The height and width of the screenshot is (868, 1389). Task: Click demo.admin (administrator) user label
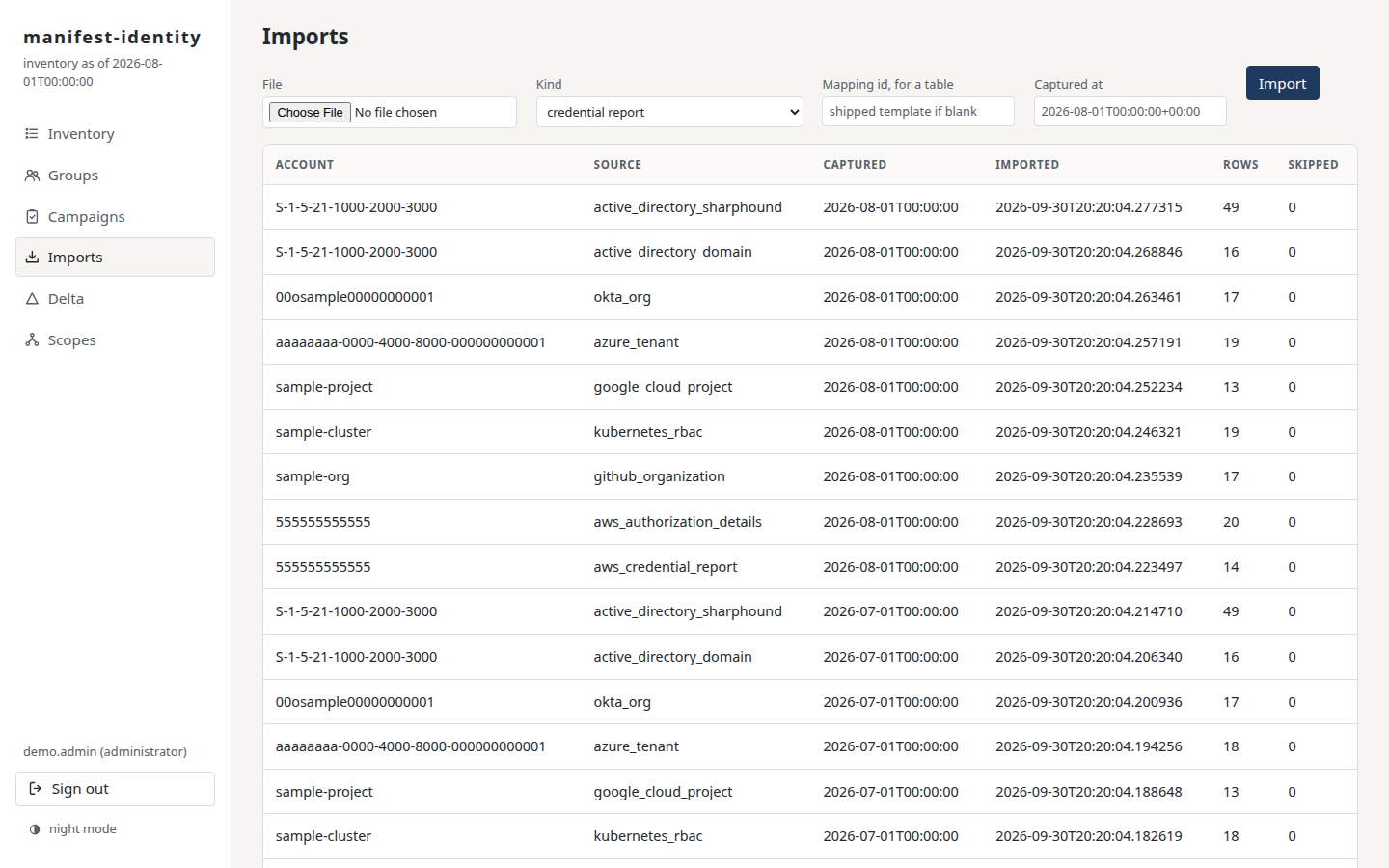[105, 751]
